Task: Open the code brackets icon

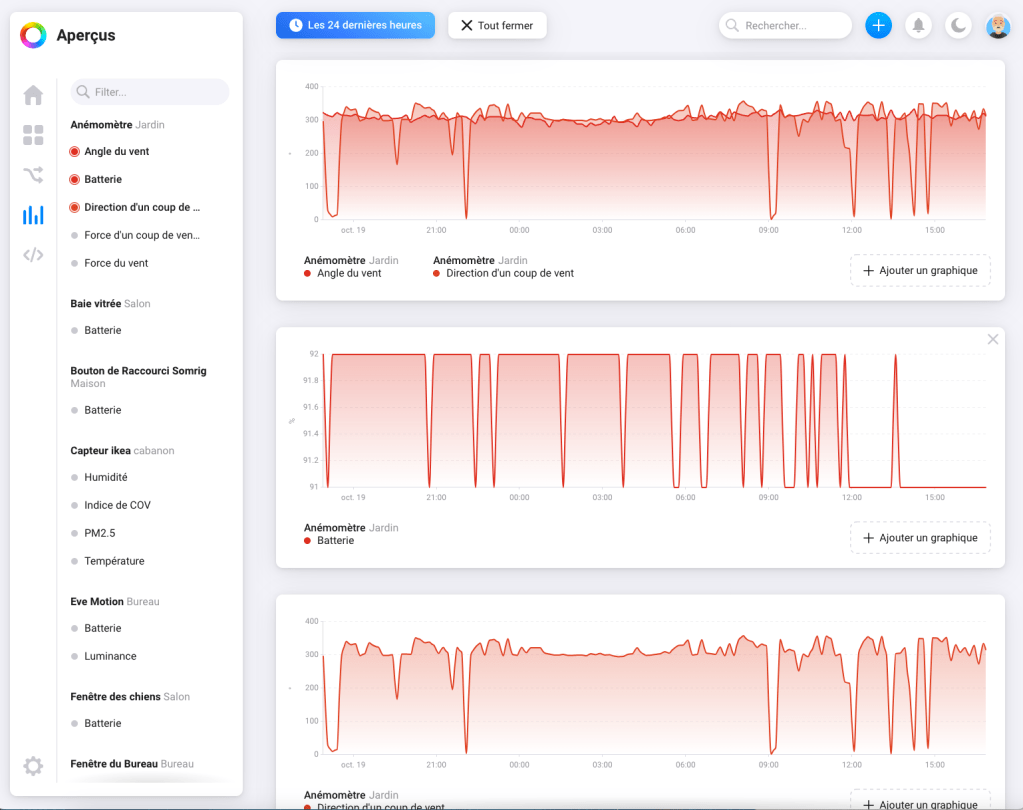Action: (x=33, y=255)
